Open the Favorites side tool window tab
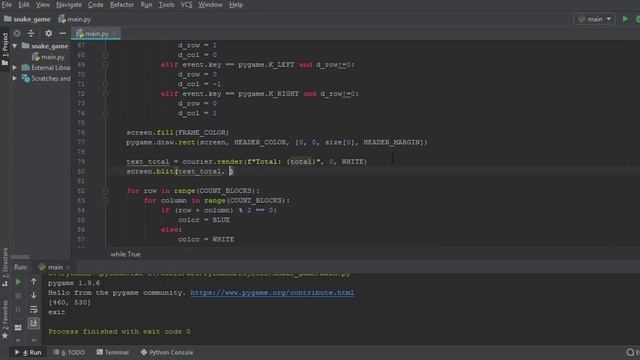Image resolution: width=640 pixels, height=360 pixels. coord(5,319)
